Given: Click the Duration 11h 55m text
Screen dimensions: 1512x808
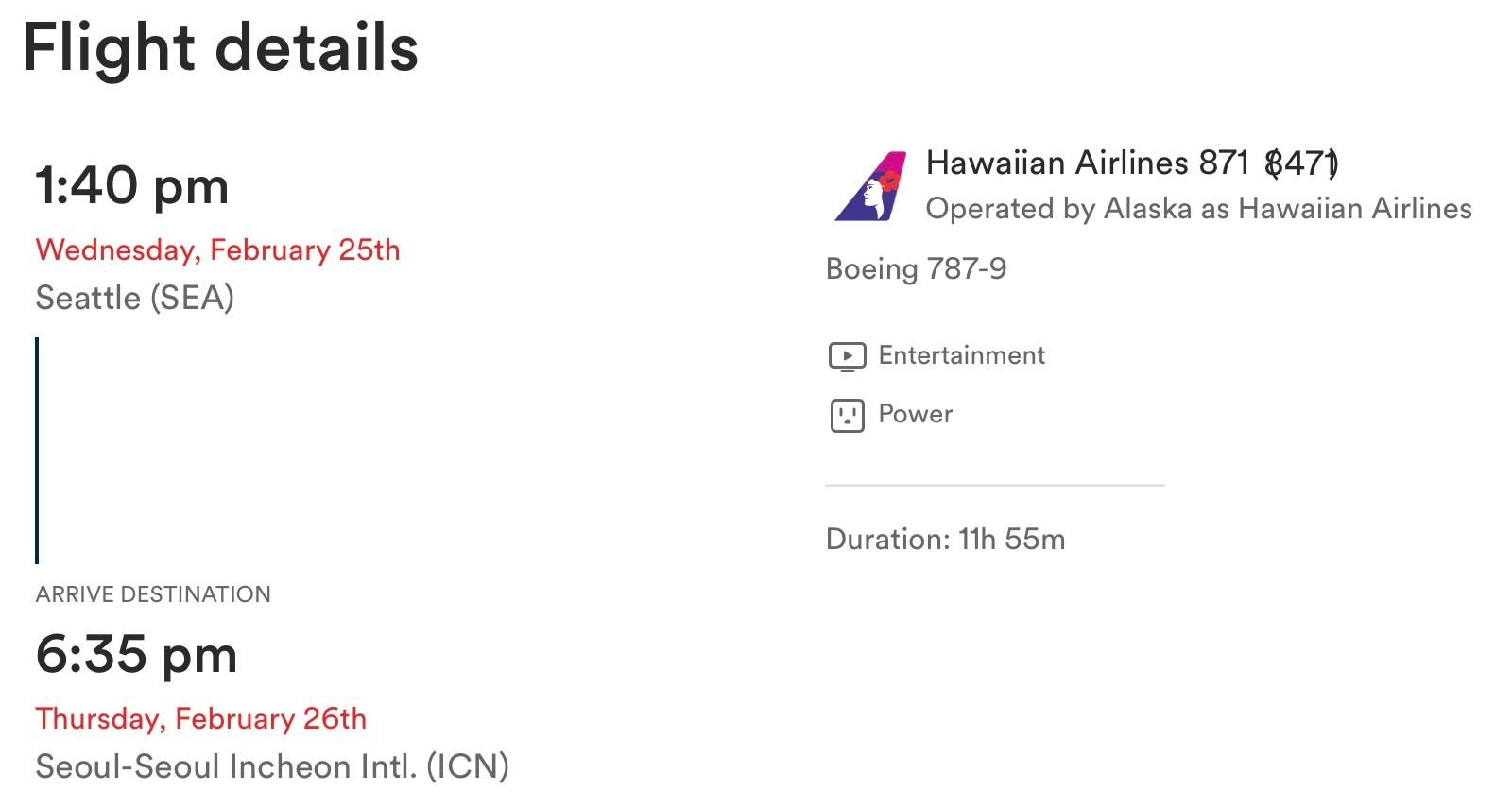Looking at the screenshot, I should coord(945,540).
